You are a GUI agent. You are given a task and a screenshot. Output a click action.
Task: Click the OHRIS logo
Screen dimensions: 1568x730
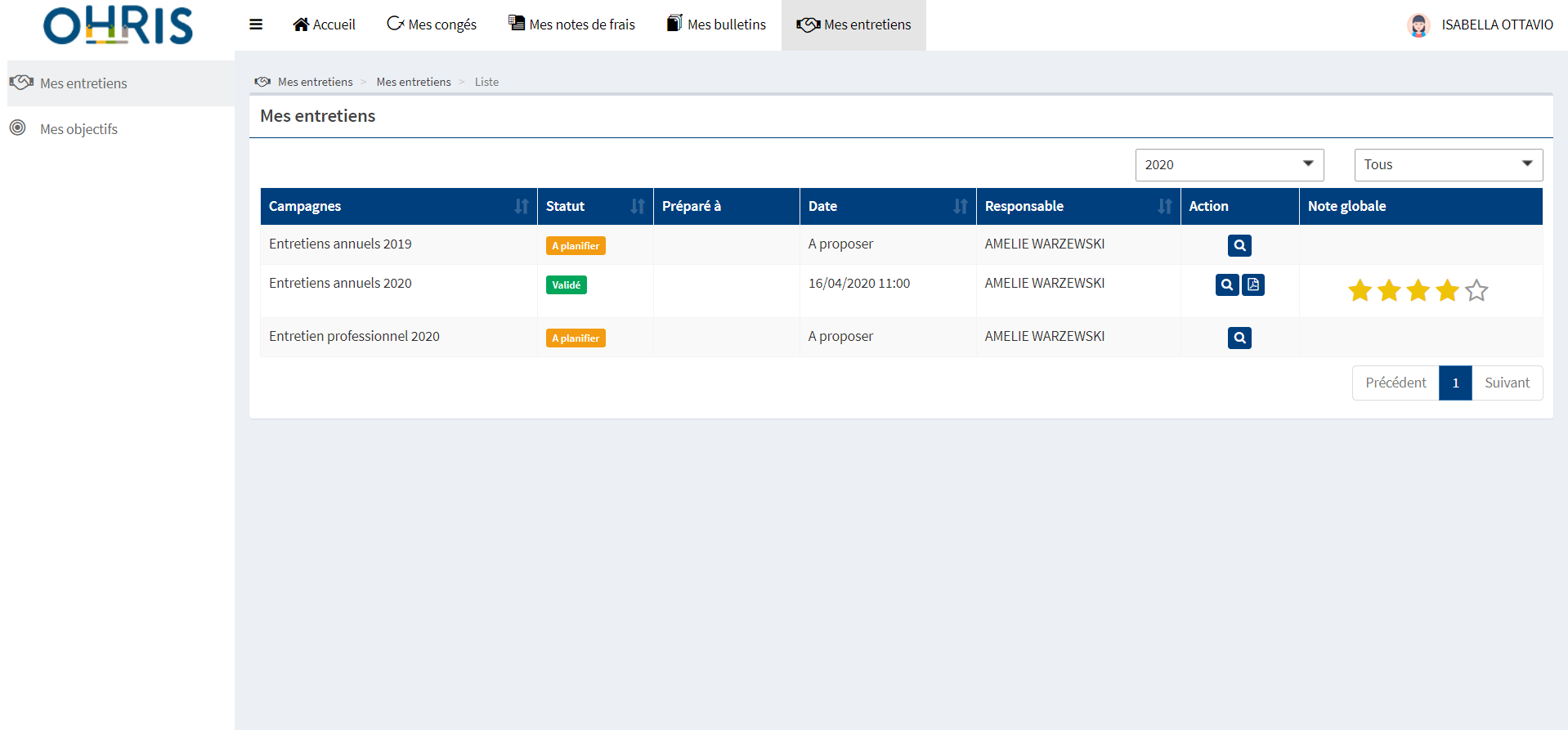118,25
